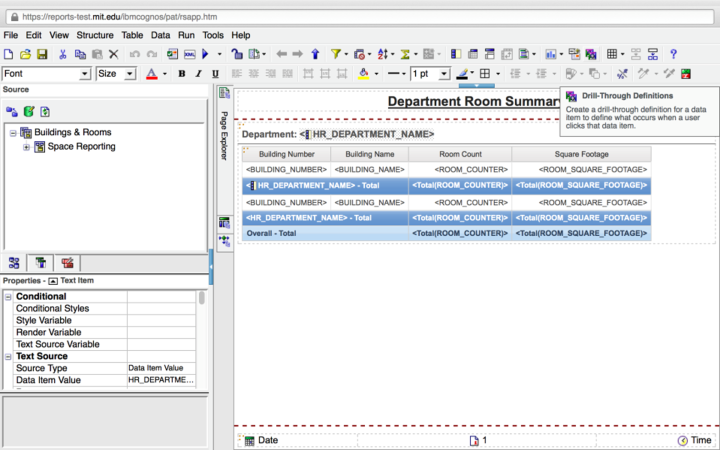The height and width of the screenshot is (450, 720).
Task: Toggle underline formatting
Action: 214,74
